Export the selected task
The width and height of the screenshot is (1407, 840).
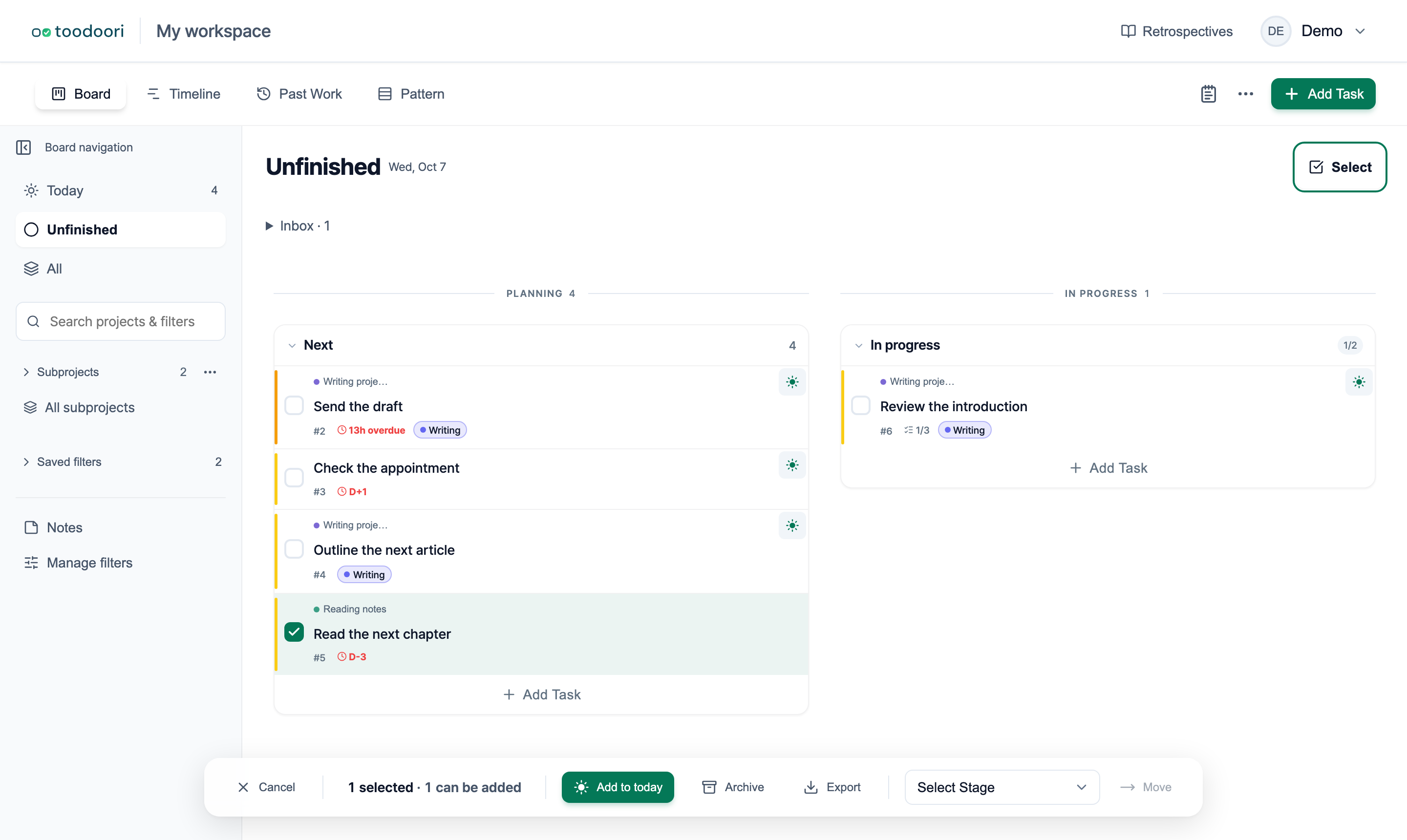pos(832,787)
